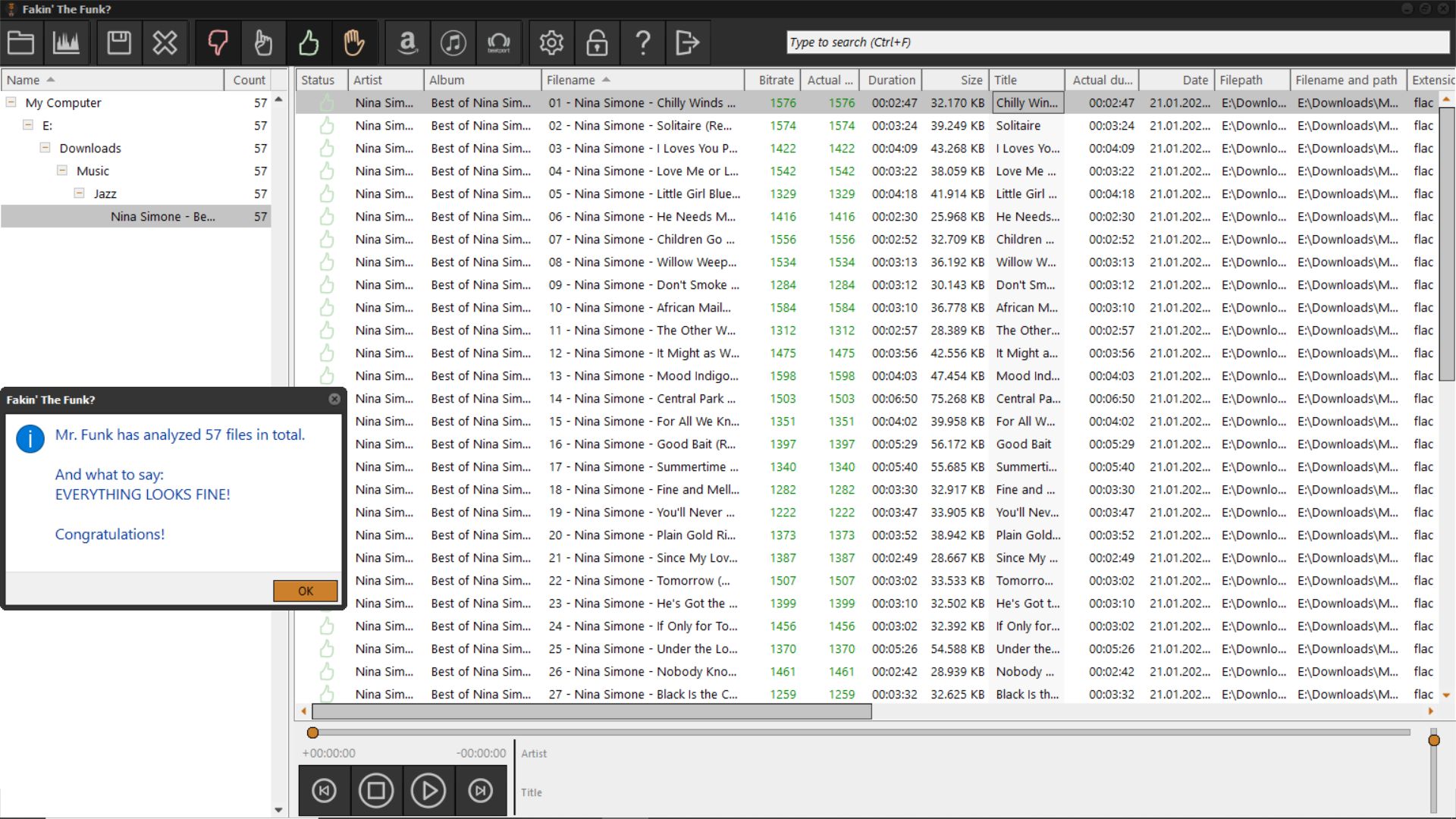Image resolution: width=1456 pixels, height=819 pixels.
Task: Sort by the Duration column header
Action: tap(891, 80)
